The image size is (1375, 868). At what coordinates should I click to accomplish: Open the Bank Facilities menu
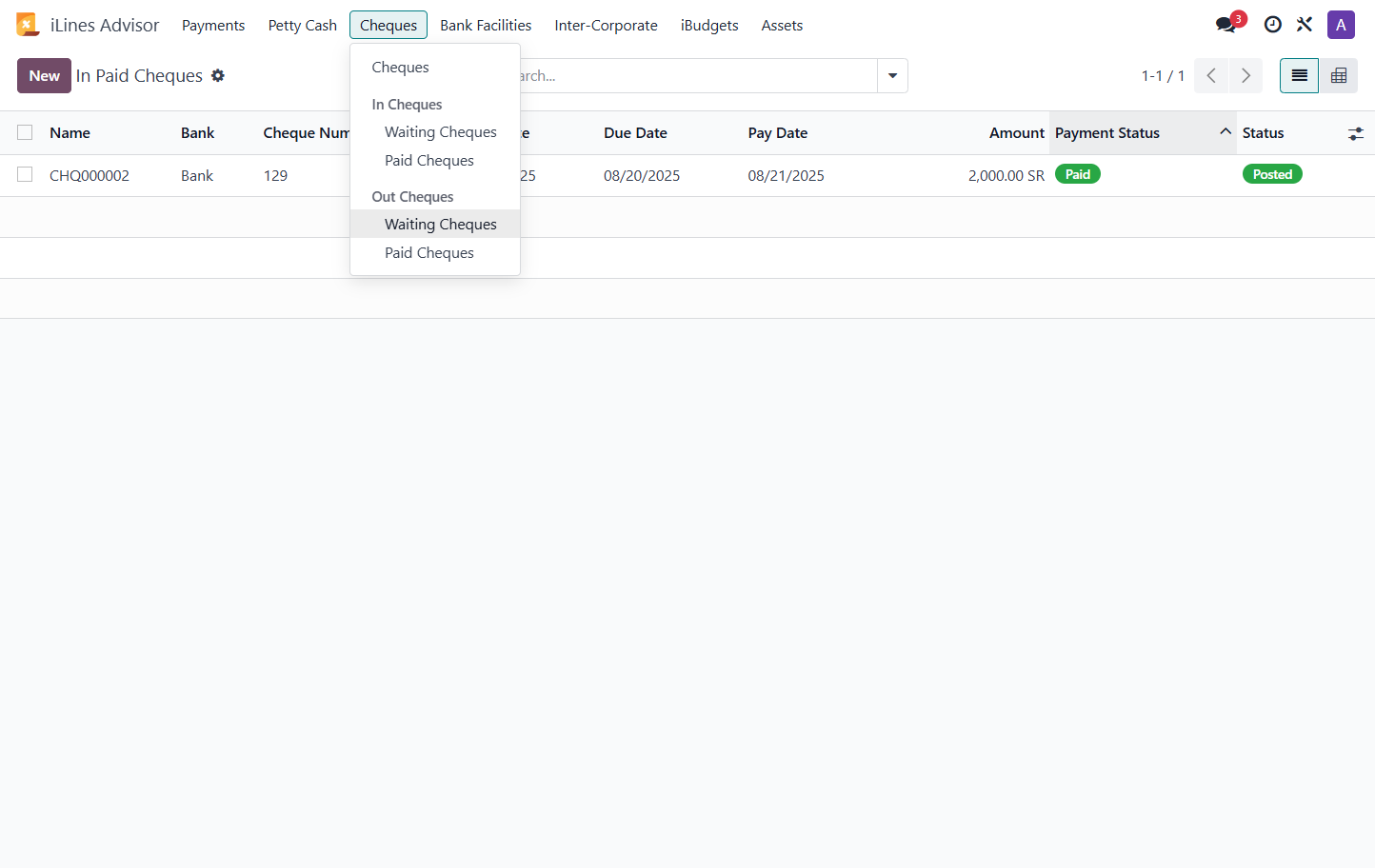pyautogui.click(x=486, y=26)
